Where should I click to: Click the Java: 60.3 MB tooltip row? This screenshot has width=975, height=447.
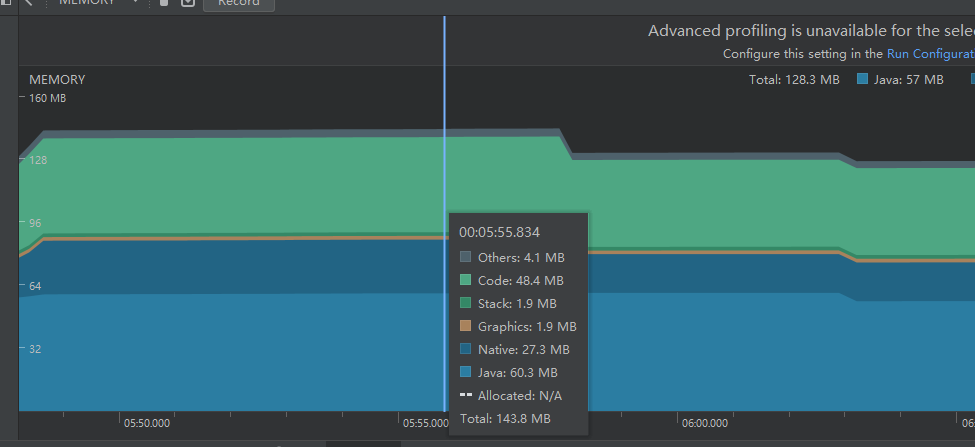pos(509,372)
